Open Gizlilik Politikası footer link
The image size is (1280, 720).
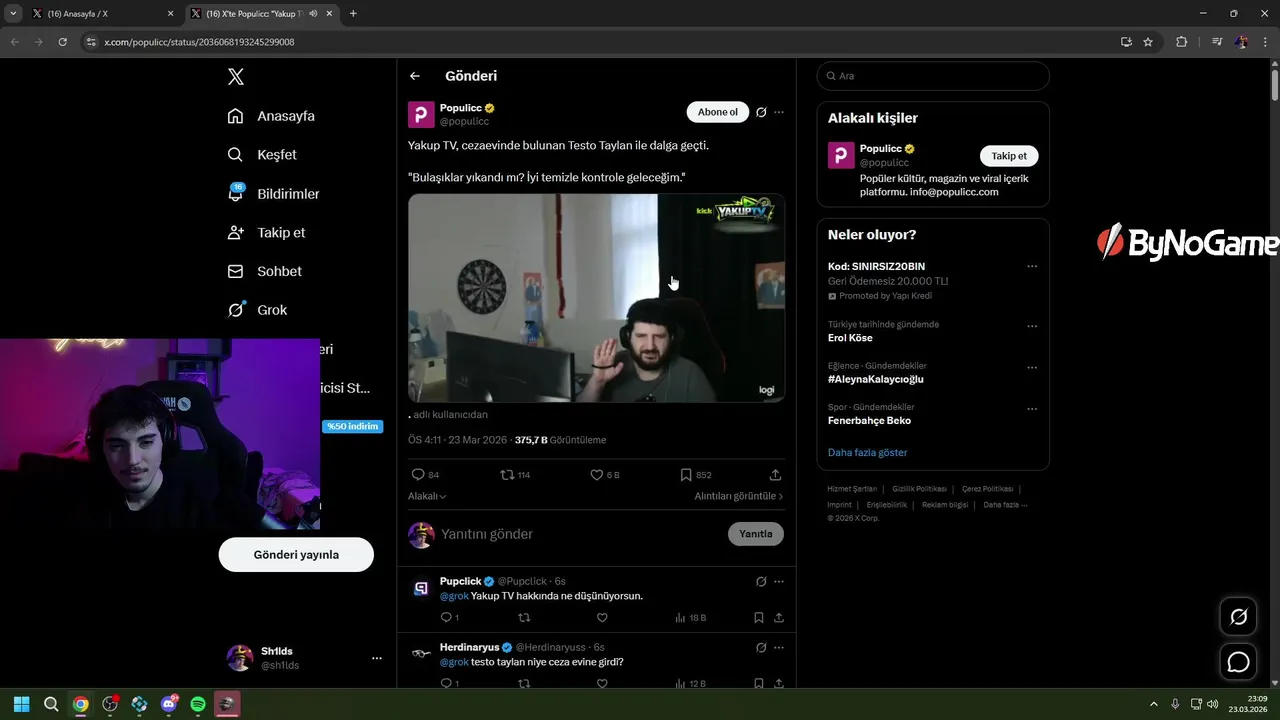click(919, 489)
